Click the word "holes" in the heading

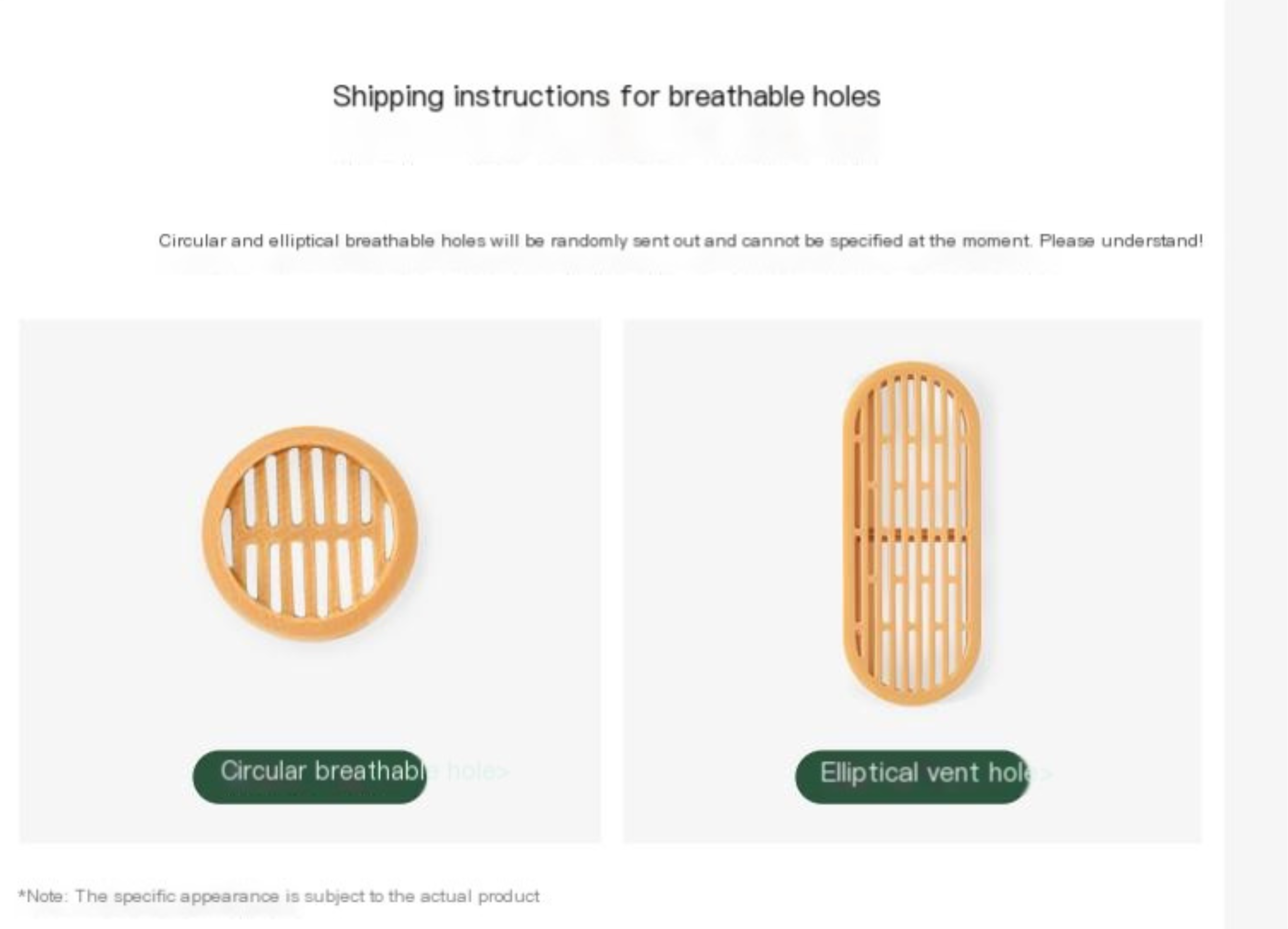pyautogui.click(x=846, y=96)
